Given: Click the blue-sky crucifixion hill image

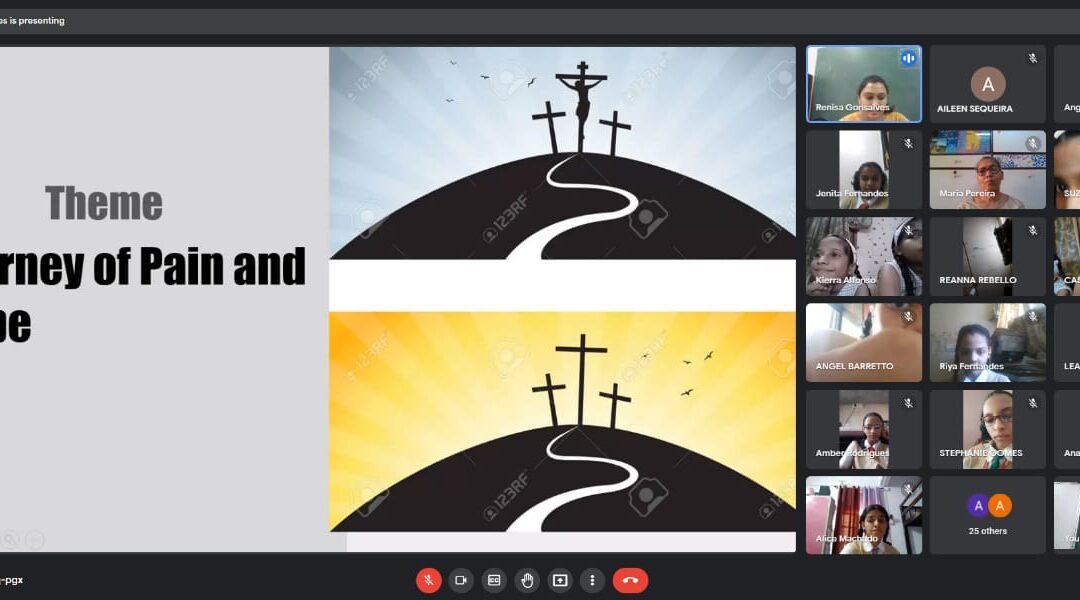Looking at the screenshot, I should pos(562,153).
